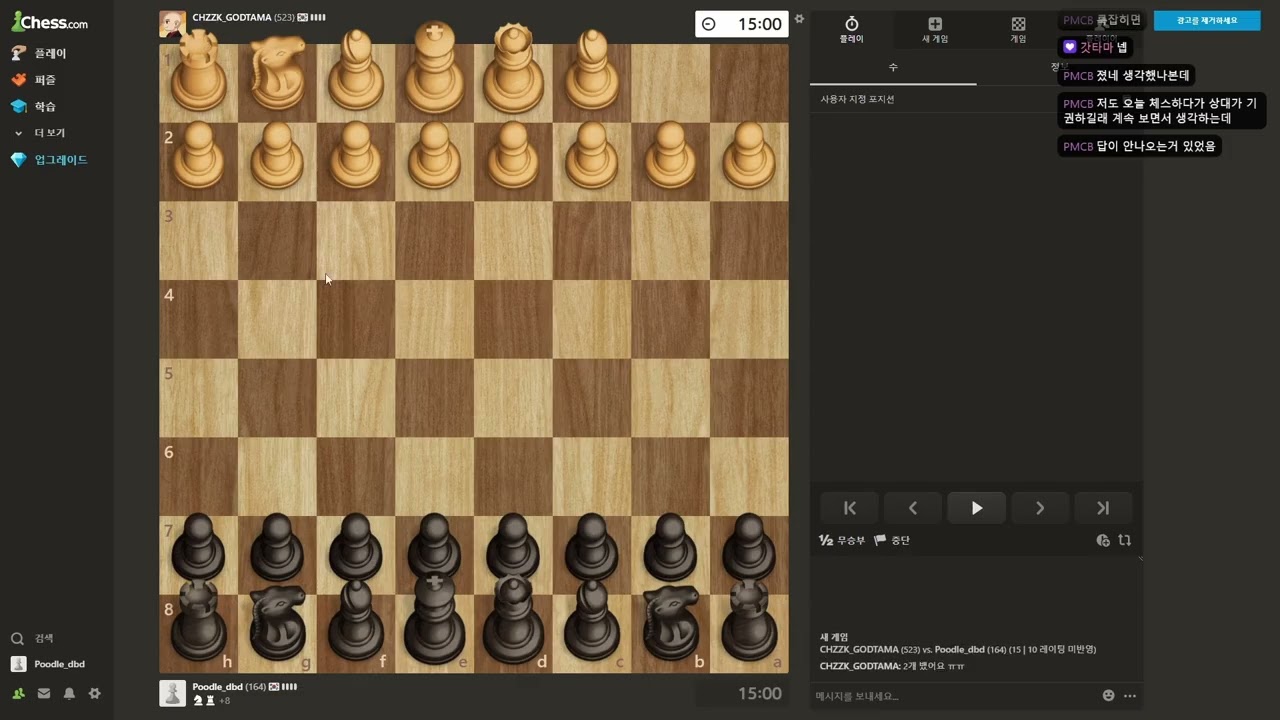The height and width of the screenshot is (720, 1280).
Task: Select the black knight on b8
Action: 670,624
